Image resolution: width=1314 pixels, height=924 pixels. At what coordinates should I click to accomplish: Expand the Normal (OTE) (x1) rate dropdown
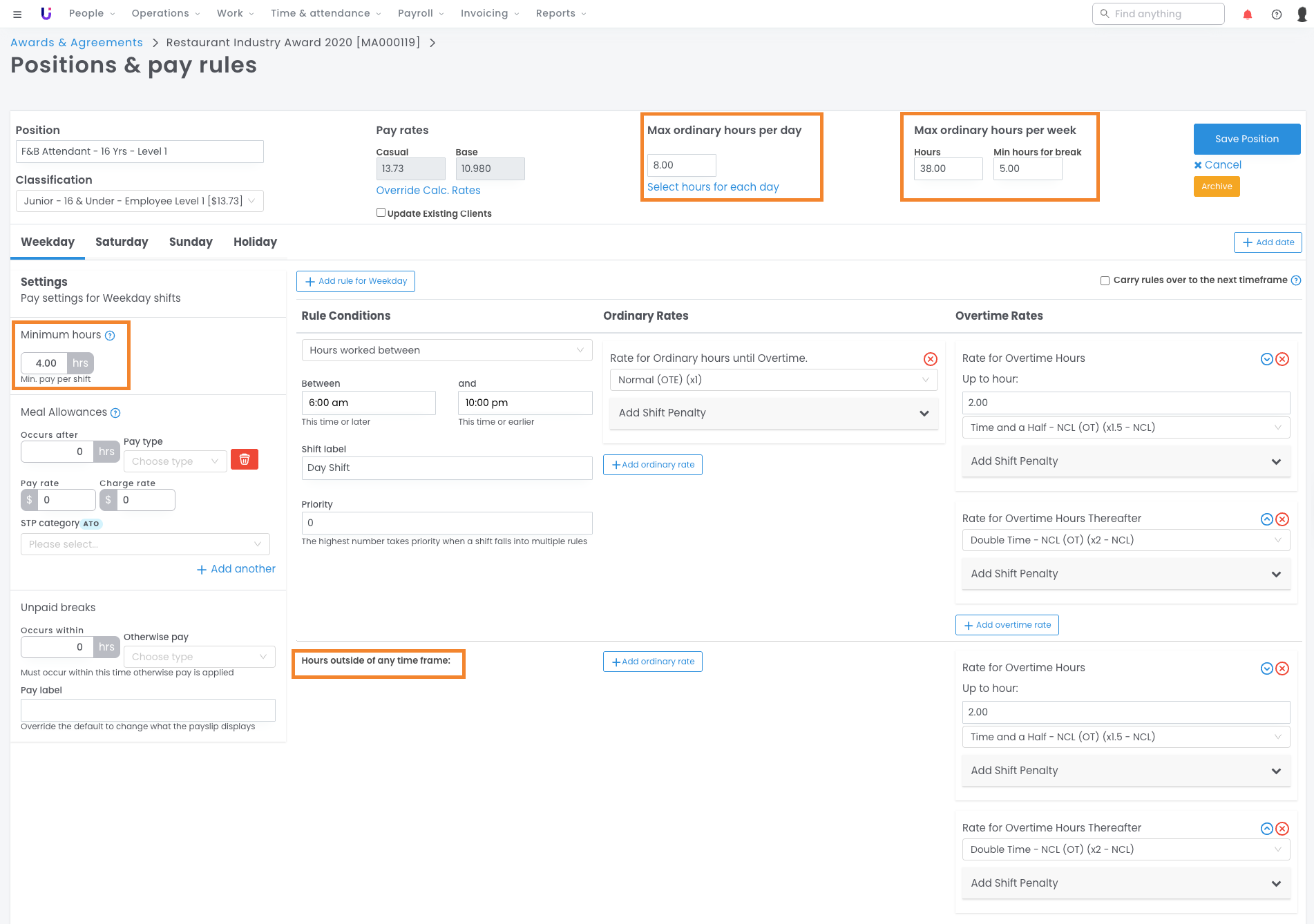773,380
